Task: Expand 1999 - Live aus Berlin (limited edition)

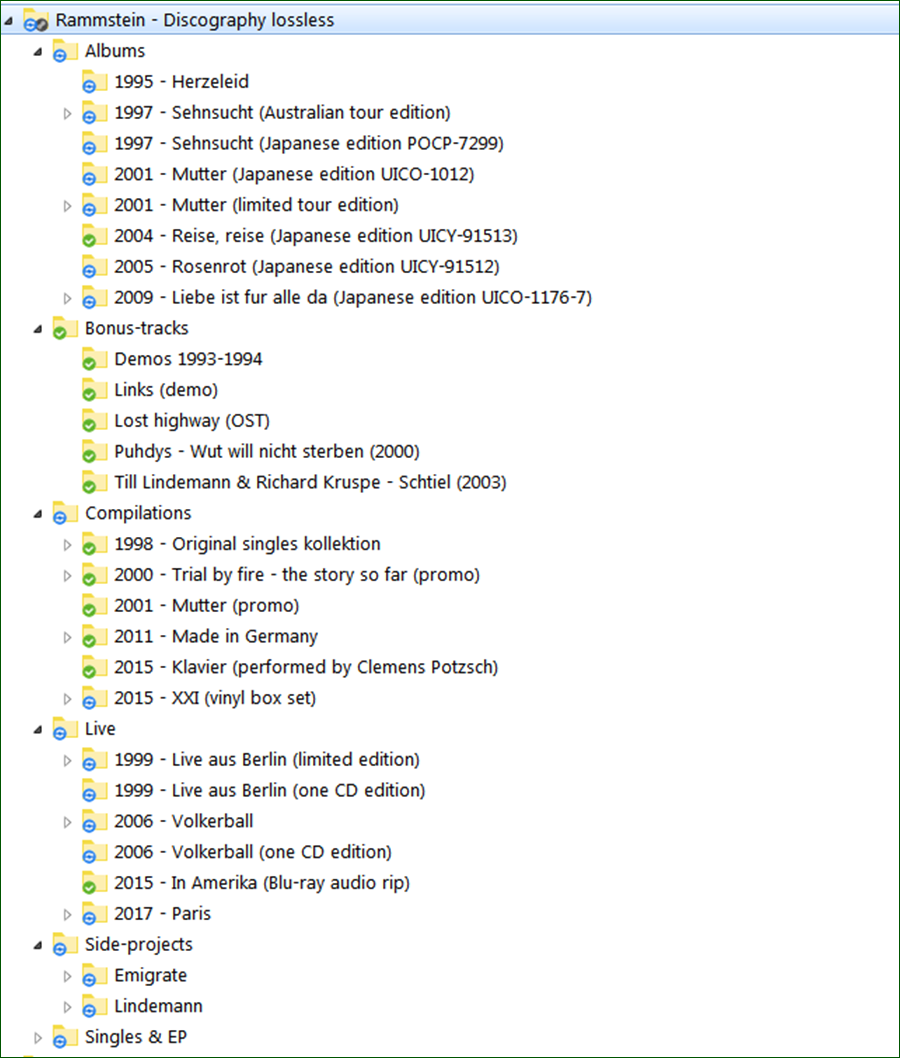Action: (67, 760)
